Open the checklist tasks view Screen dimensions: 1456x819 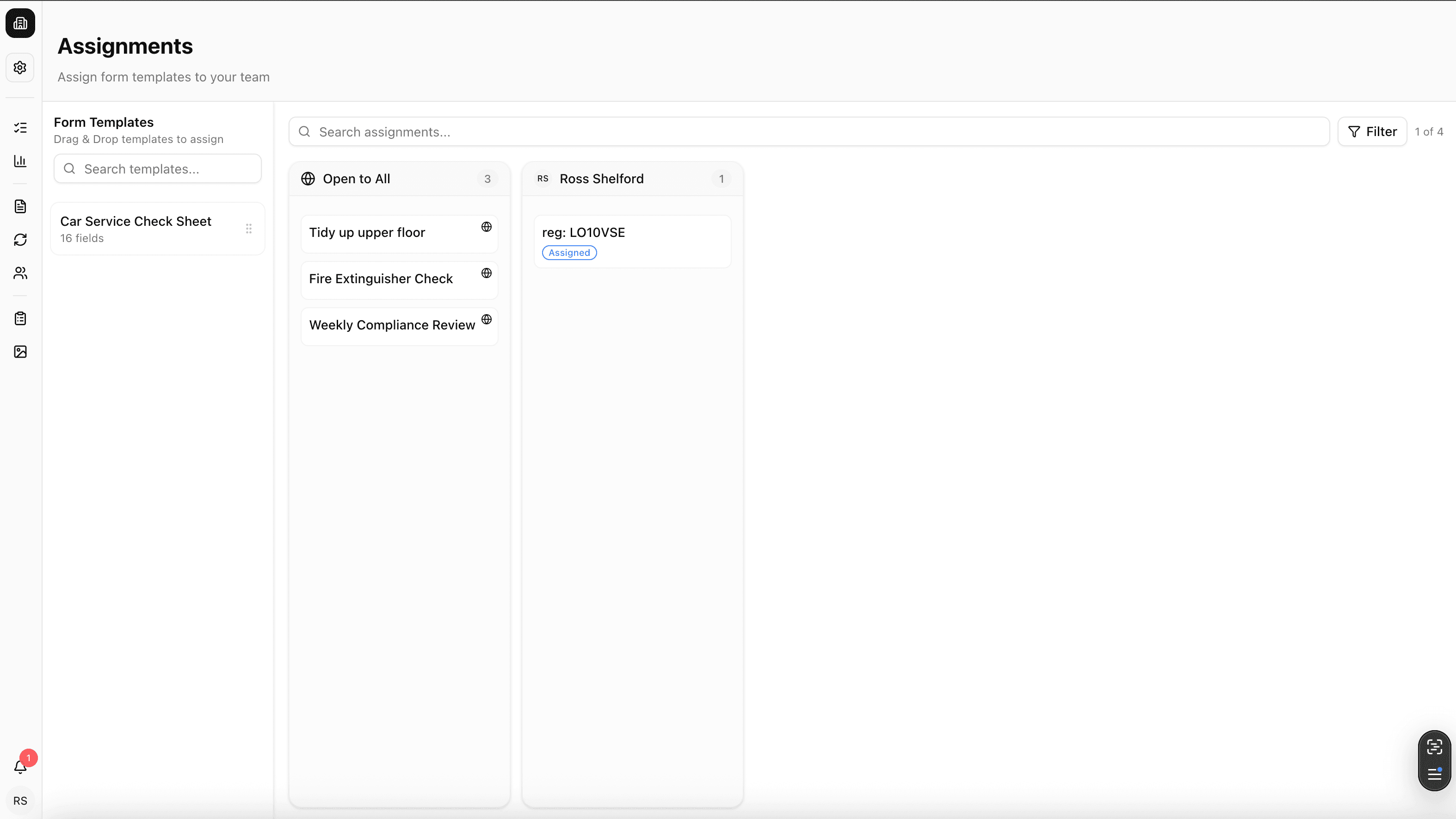tap(20, 128)
